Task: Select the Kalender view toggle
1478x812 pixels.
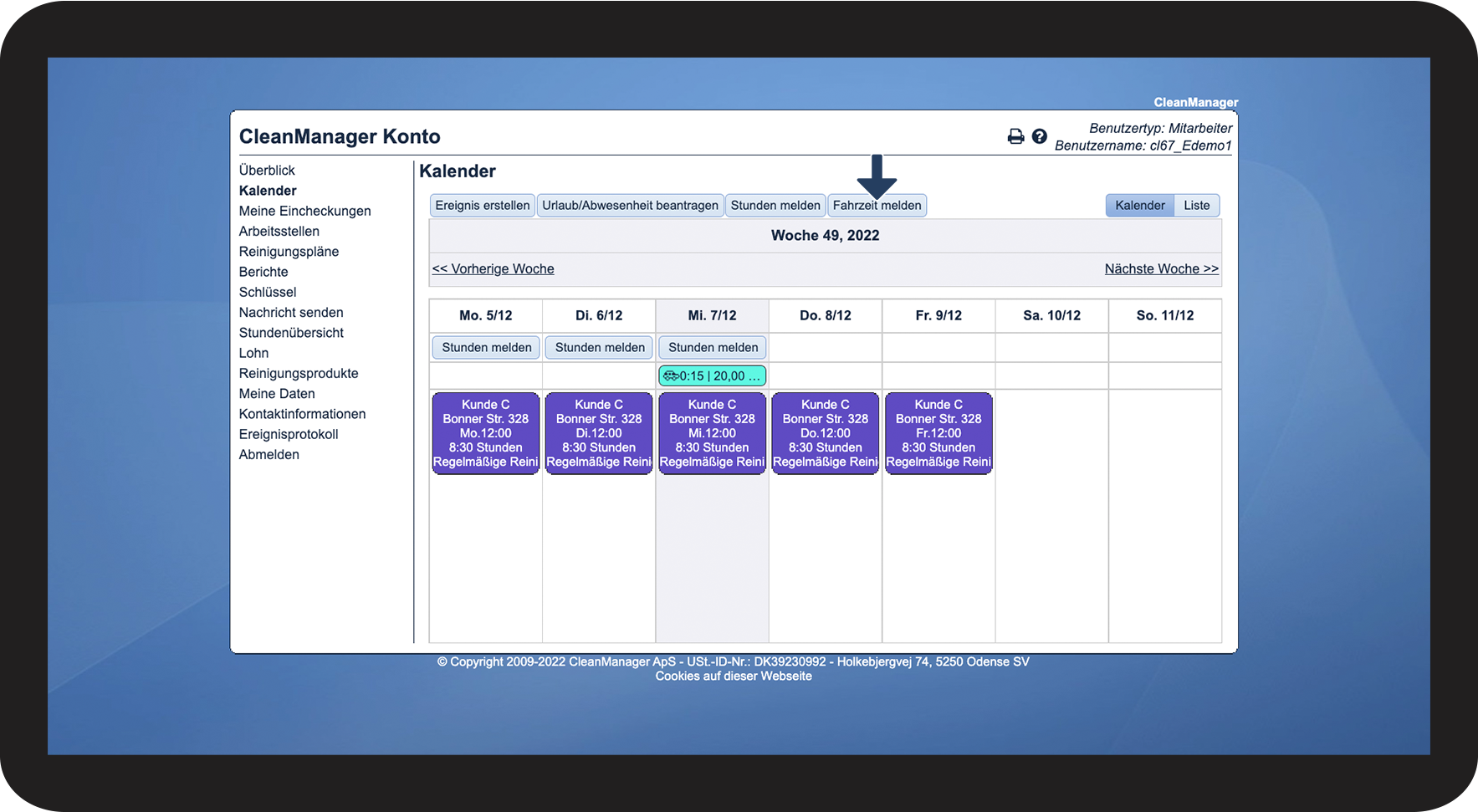Action: tap(1139, 206)
